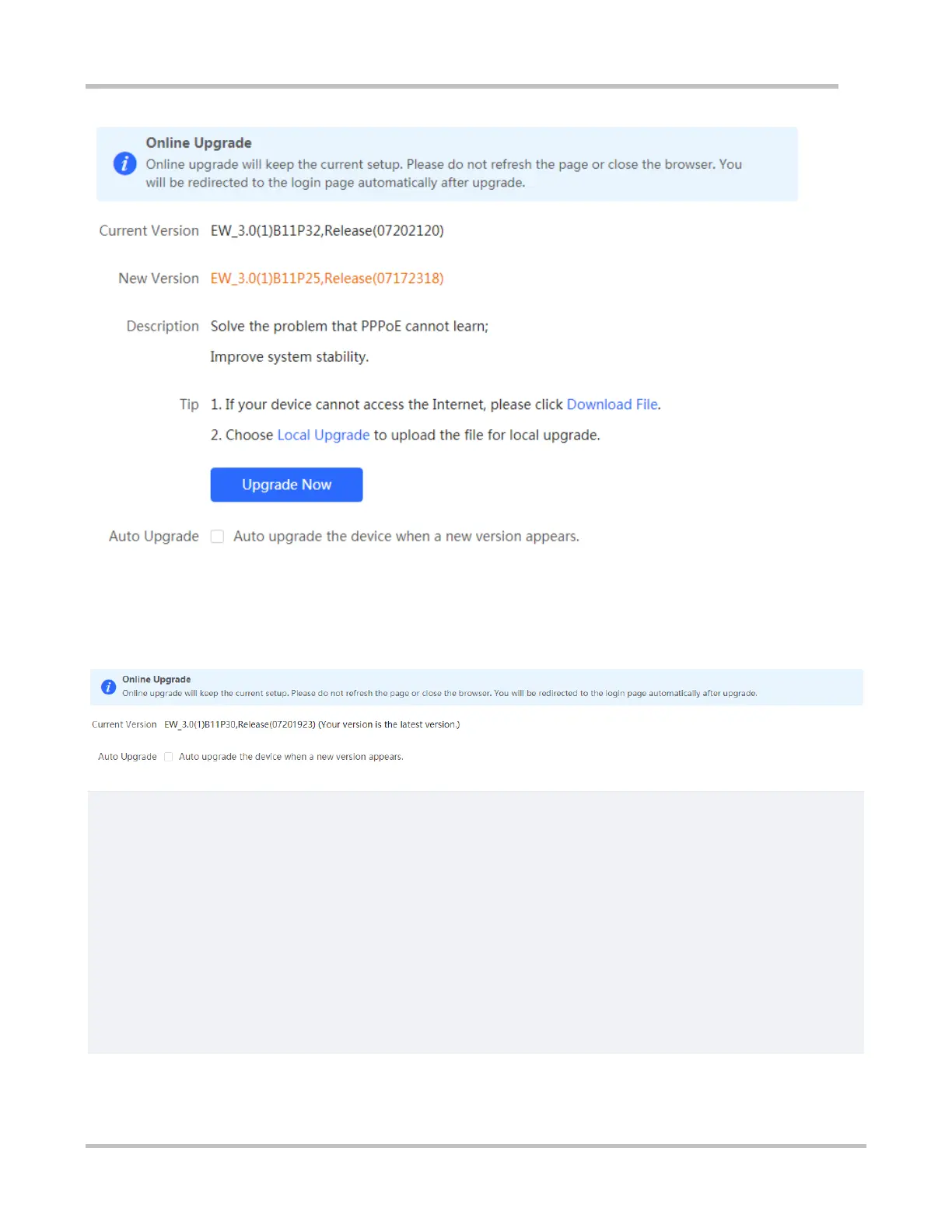
Task: Click the New Version field label
Action: [x=159, y=278]
